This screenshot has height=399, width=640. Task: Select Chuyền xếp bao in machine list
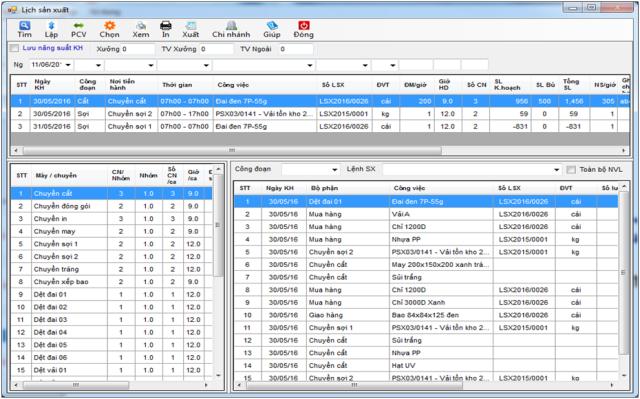pos(112,282)
